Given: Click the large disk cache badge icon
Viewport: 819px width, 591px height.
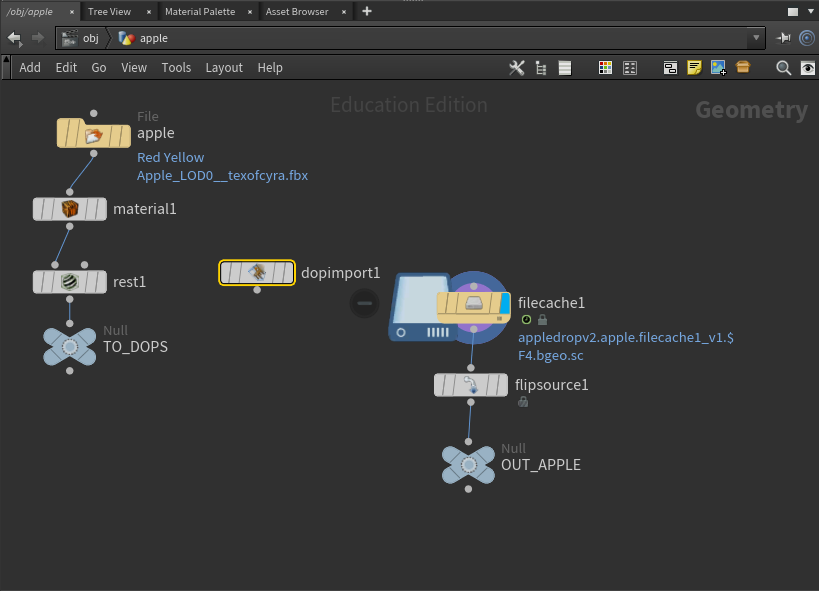Looking at the screenshot, I should coord(417,308).
